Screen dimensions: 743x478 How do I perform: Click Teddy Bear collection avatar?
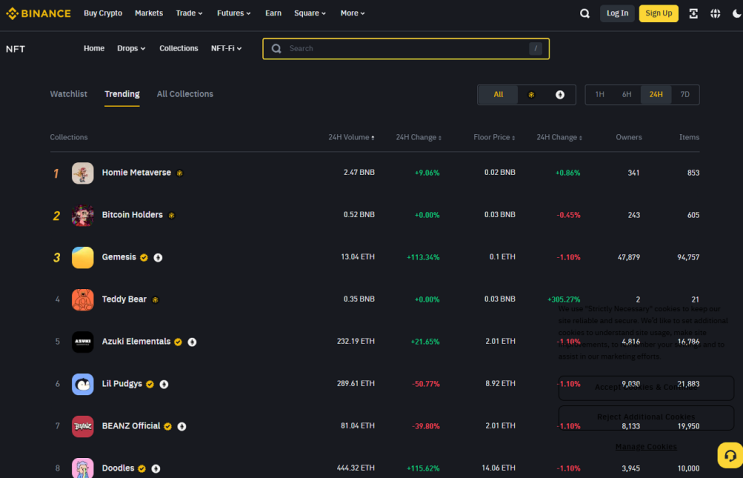(x=82, y=299)
